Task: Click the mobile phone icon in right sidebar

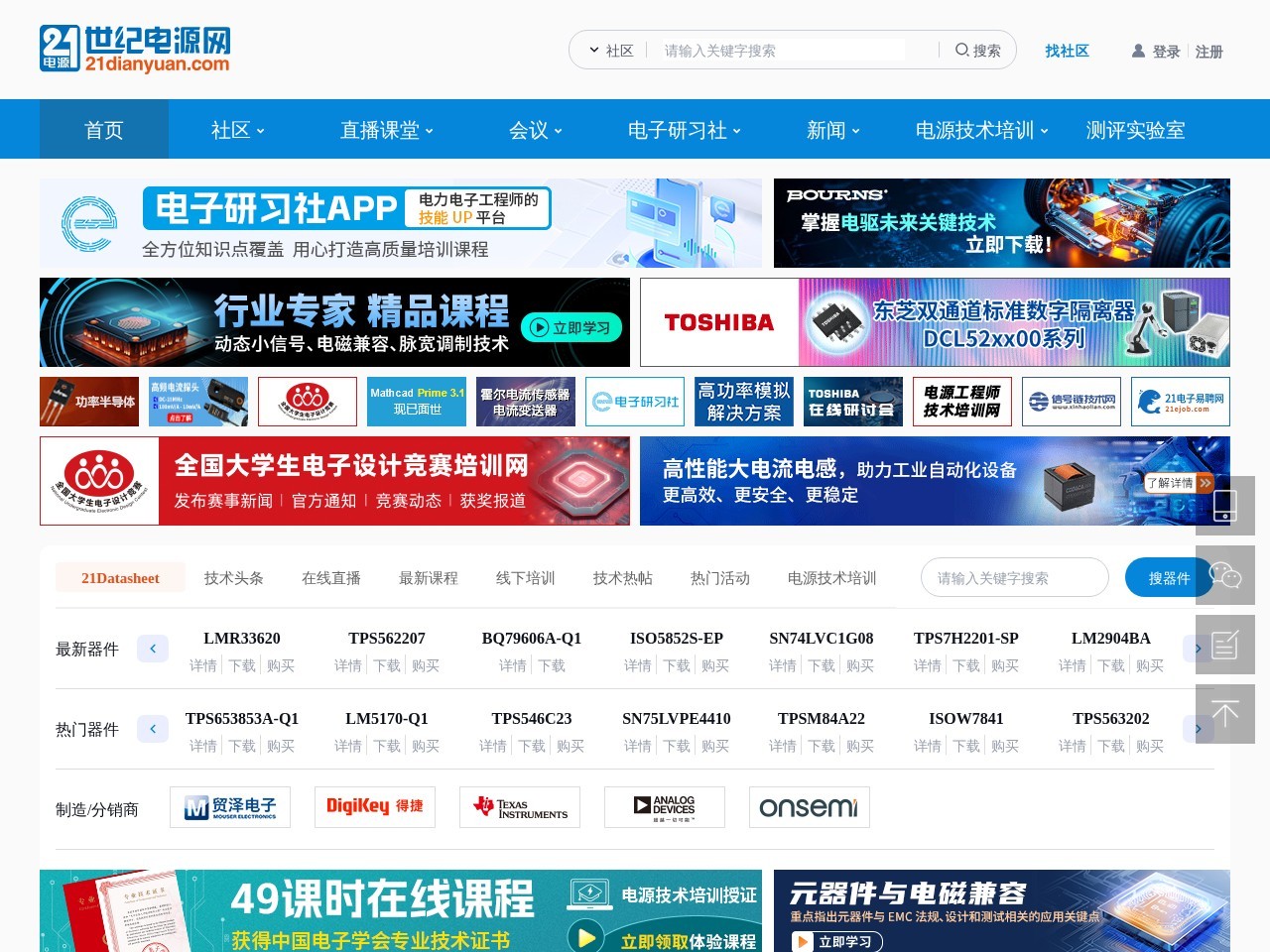Action: coord(1224,506)
